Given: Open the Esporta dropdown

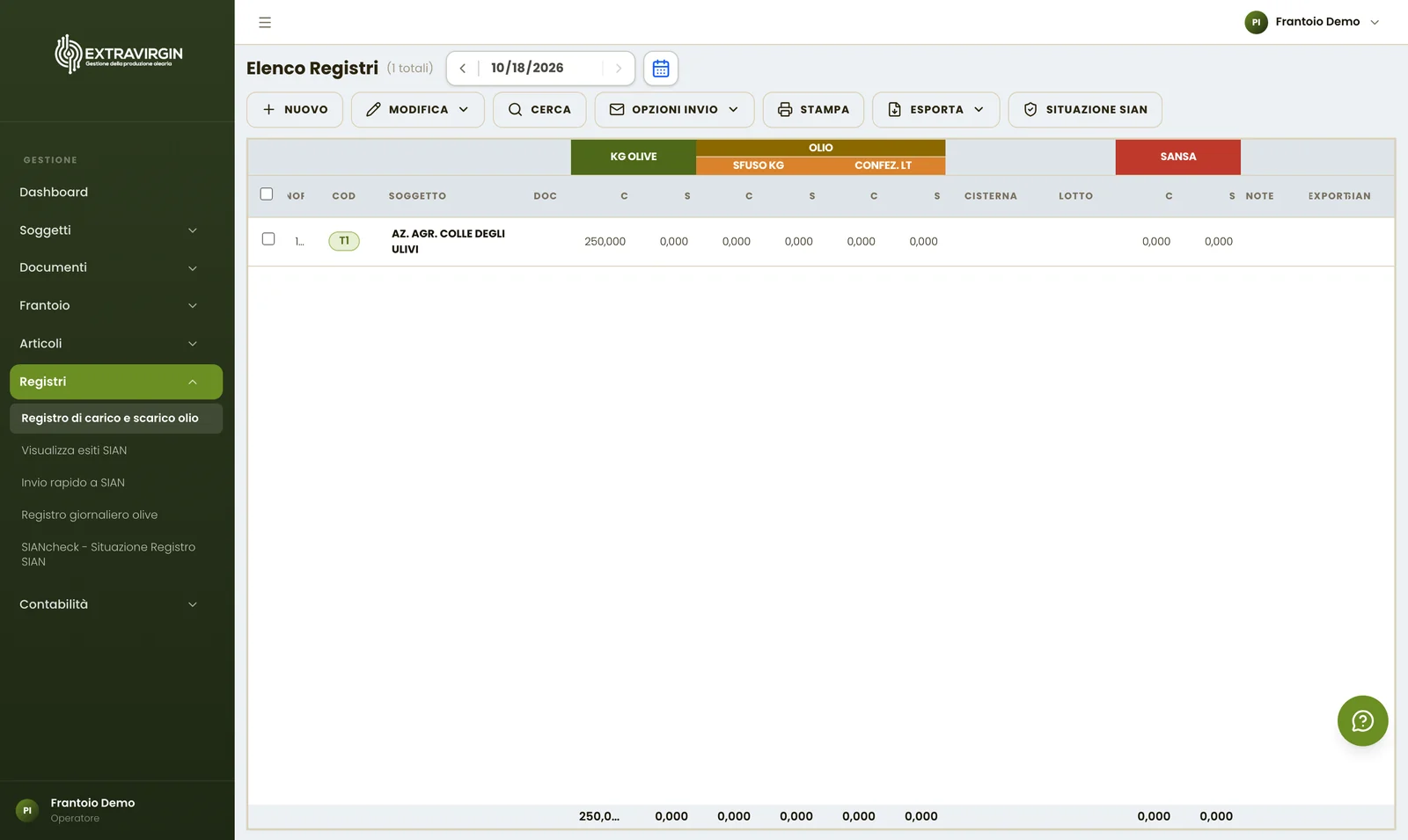Looking at the screenshot, I should point(935,110).
